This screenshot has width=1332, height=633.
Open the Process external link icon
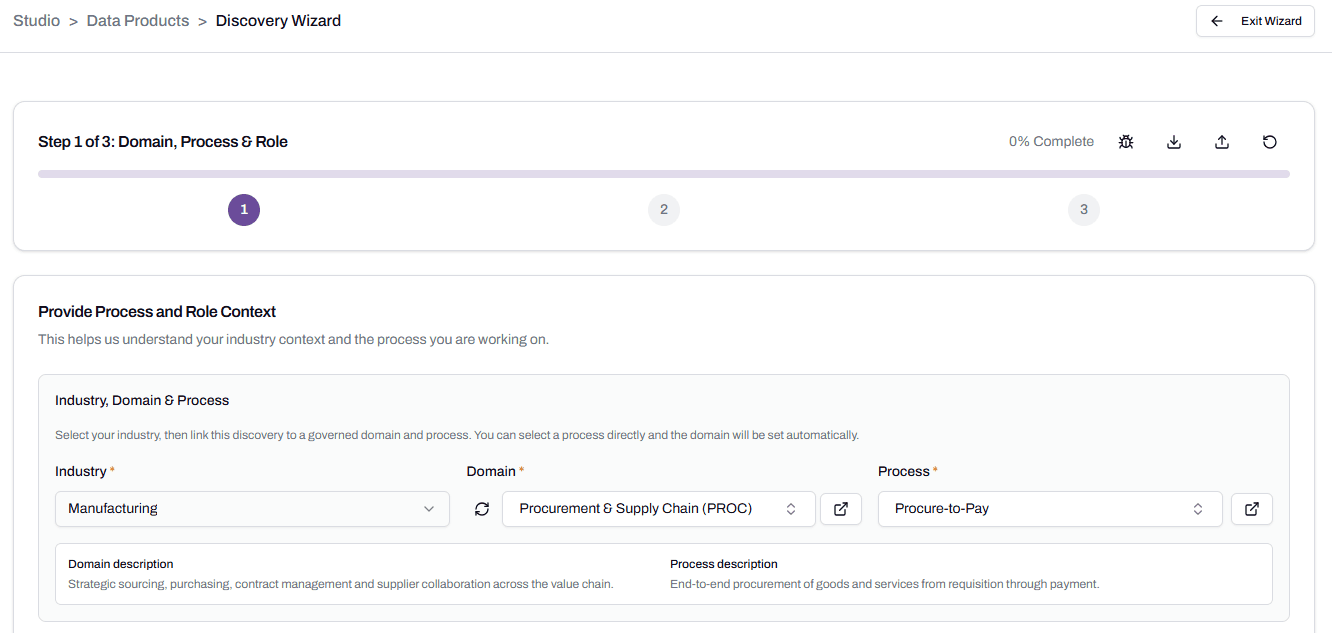(x=1252, y=509)
